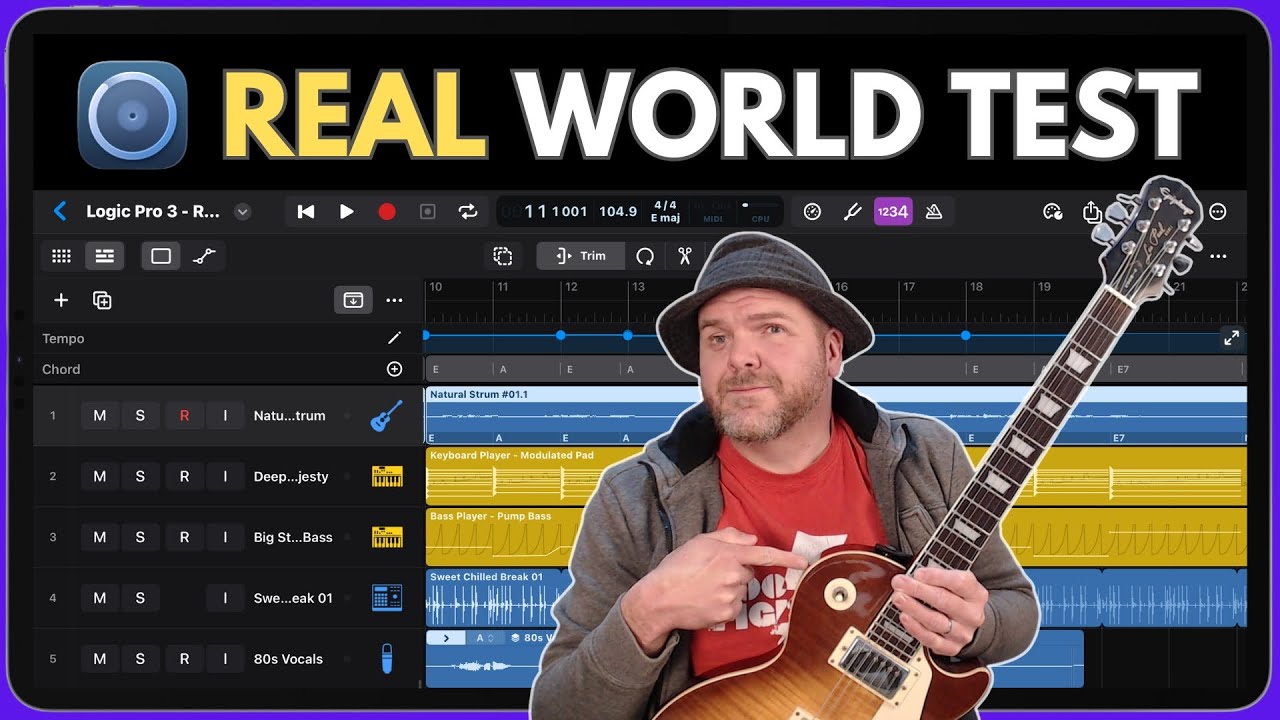Mute the Natu...trum track 1
The image size is (1280, 720).
100,416
